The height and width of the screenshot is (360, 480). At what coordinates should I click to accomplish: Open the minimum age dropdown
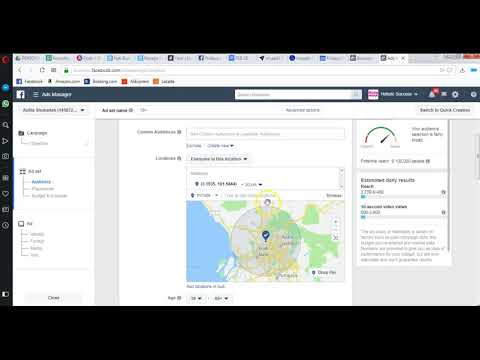point(196,298)
